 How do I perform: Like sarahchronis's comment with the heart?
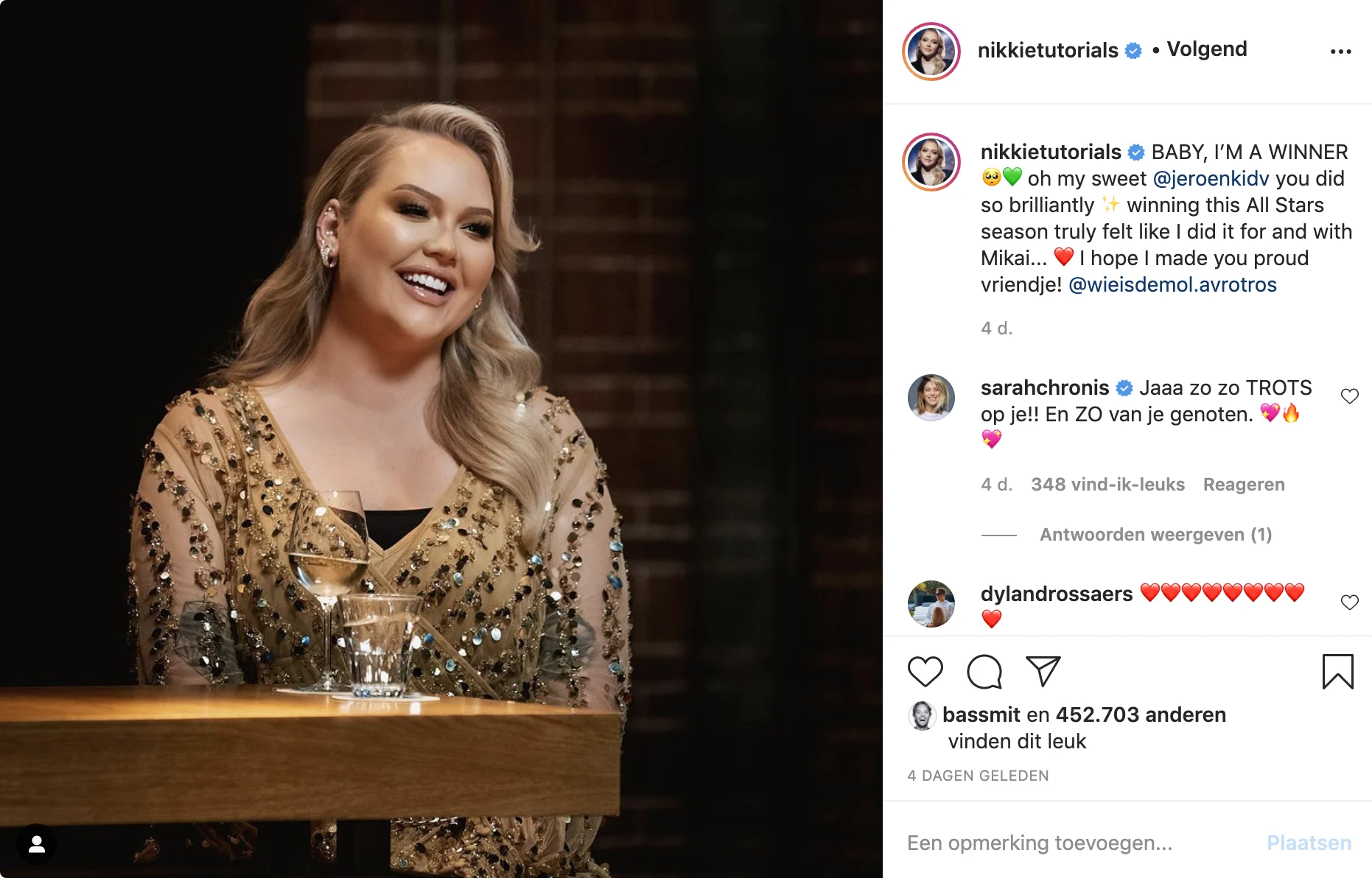(1349, 396)
